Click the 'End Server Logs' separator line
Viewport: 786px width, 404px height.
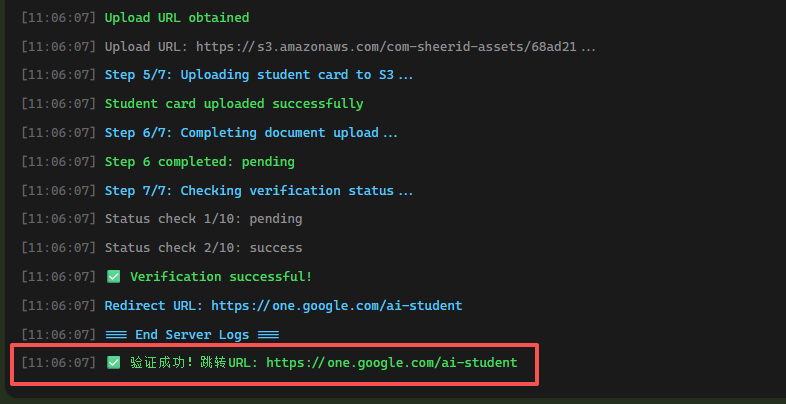point(192,335)
